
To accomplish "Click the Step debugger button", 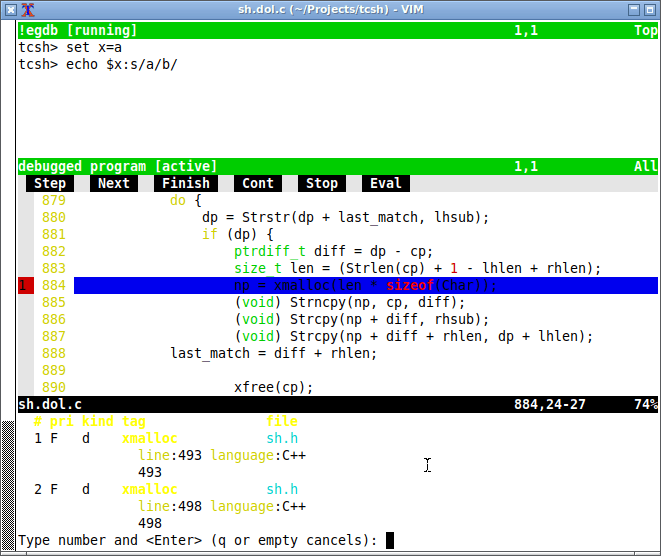I will (x=50, y=183).
